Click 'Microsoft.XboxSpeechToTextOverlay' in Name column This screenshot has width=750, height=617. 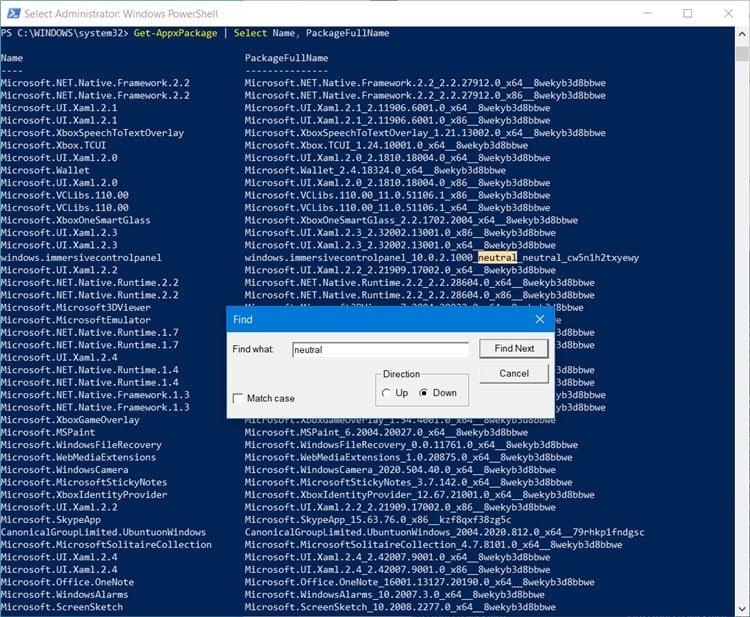click(92, 133)
